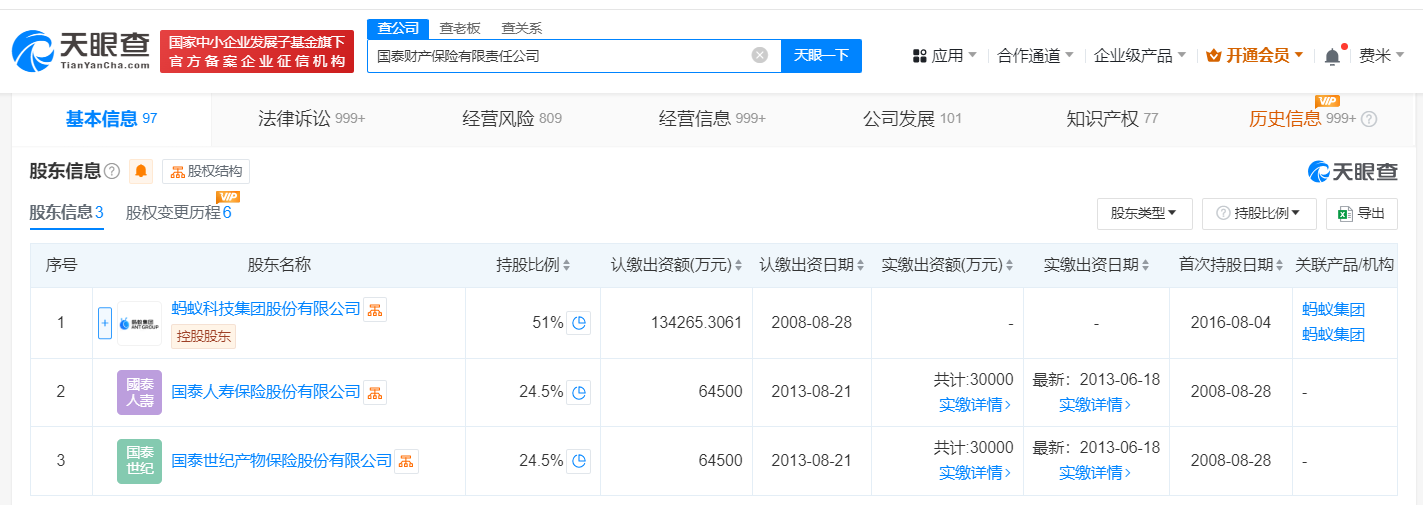Switch to the 公司发展 tab
The image size is (1423, 505).
(912, 119)
